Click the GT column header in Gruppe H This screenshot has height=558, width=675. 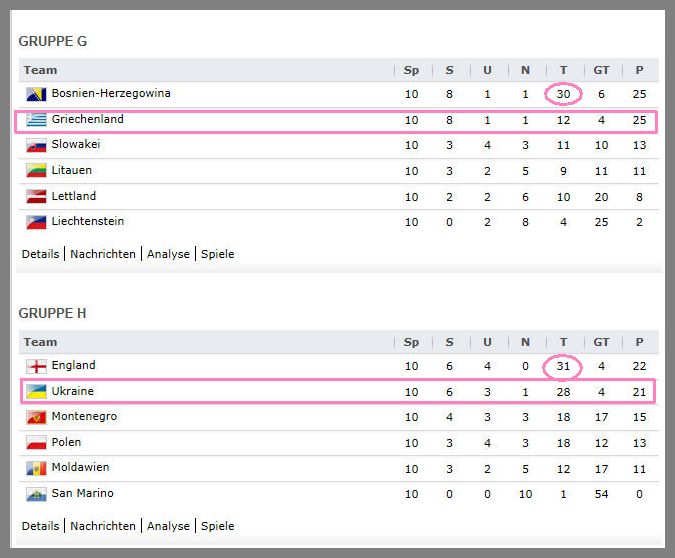601,342
